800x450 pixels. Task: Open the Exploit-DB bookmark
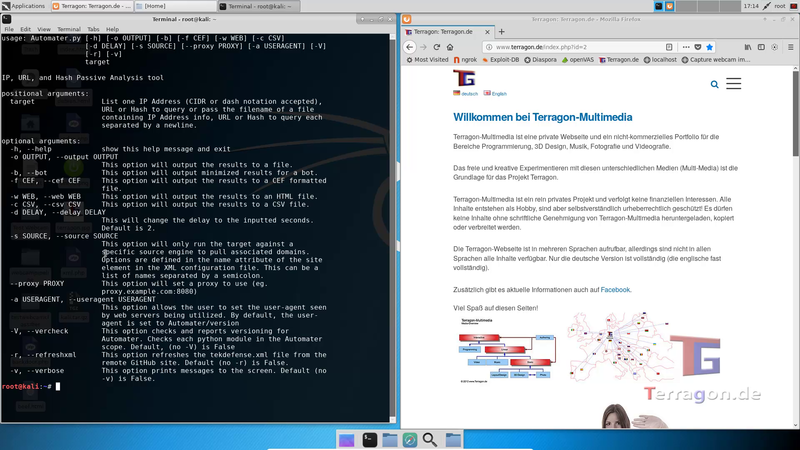501,60
